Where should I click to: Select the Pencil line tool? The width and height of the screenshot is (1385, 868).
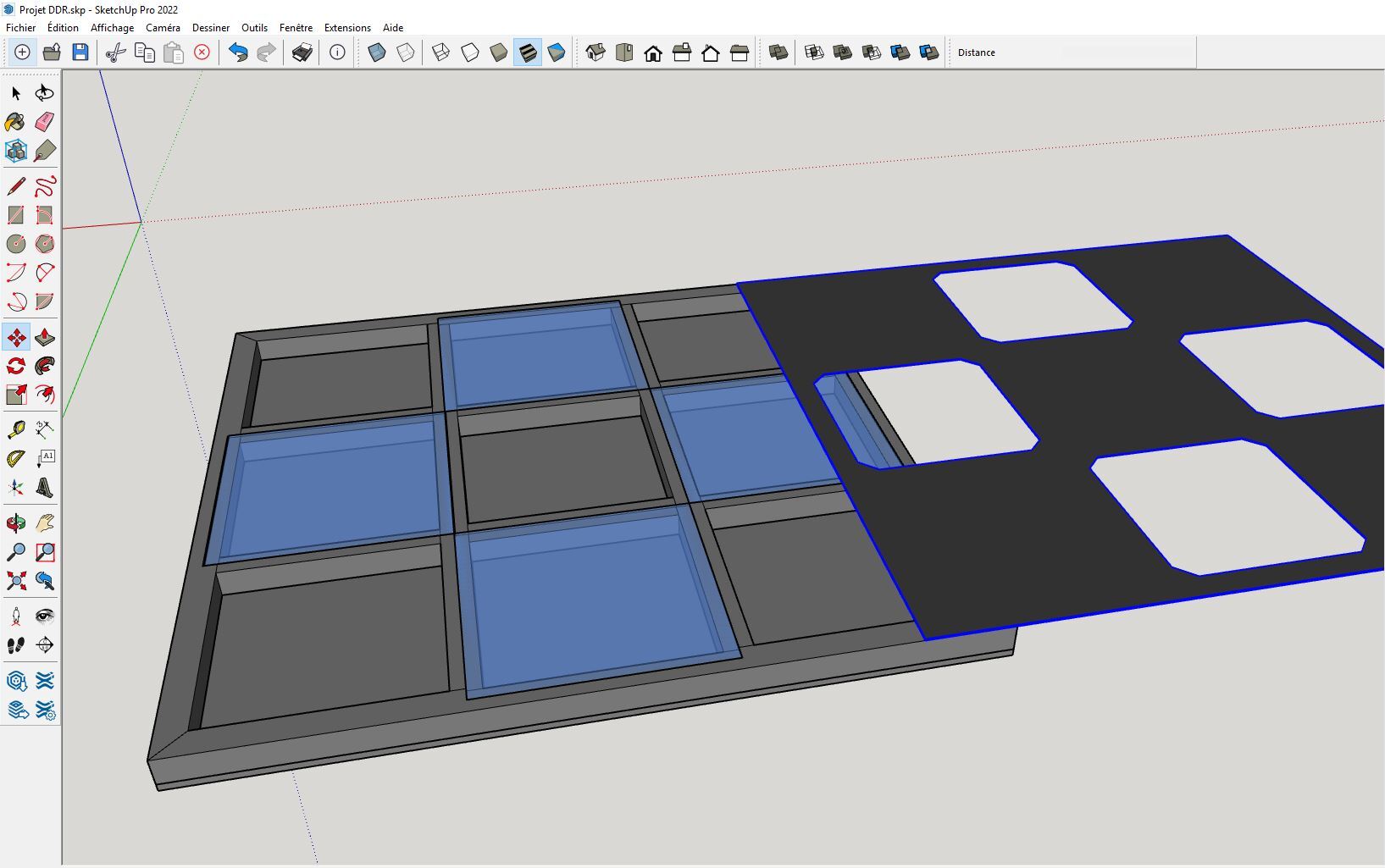pyautogui.click(x=15, y=186)
